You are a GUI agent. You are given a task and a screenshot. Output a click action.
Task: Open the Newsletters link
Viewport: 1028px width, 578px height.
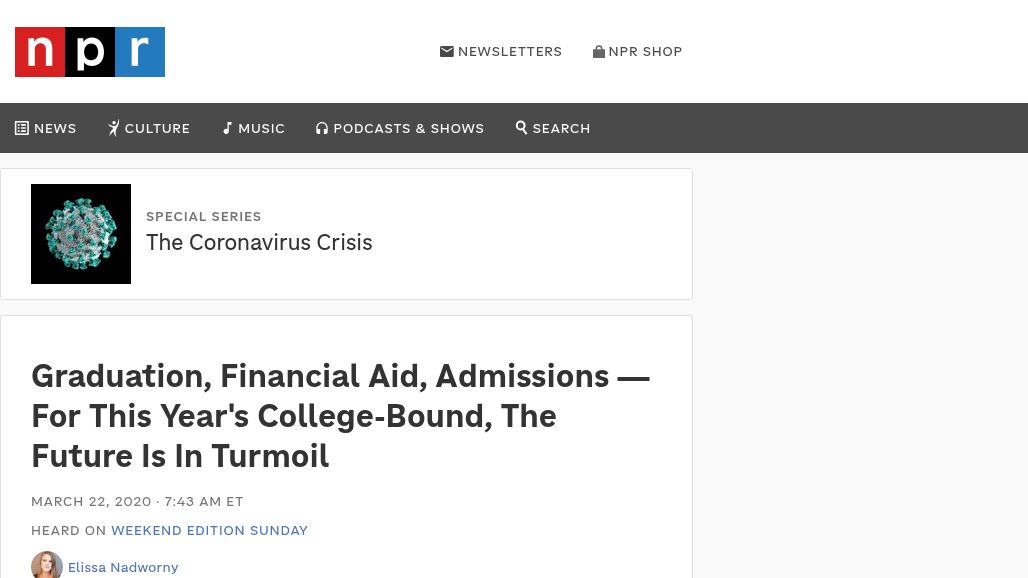pos(510,52)
